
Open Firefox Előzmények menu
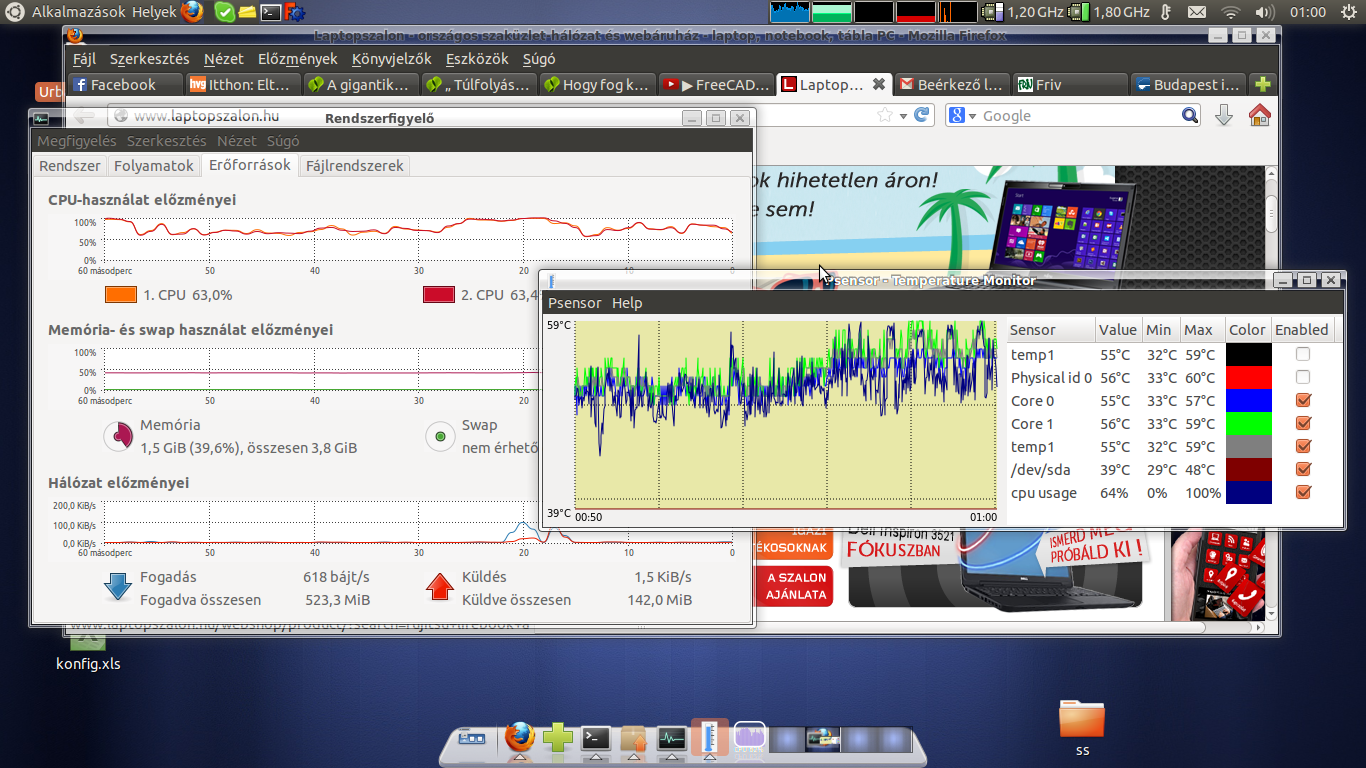coord(298,59)
